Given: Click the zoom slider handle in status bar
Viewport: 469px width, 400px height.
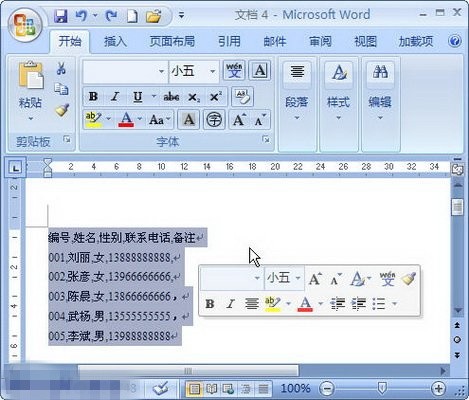Looking at the screenshot, I should 382,388.
